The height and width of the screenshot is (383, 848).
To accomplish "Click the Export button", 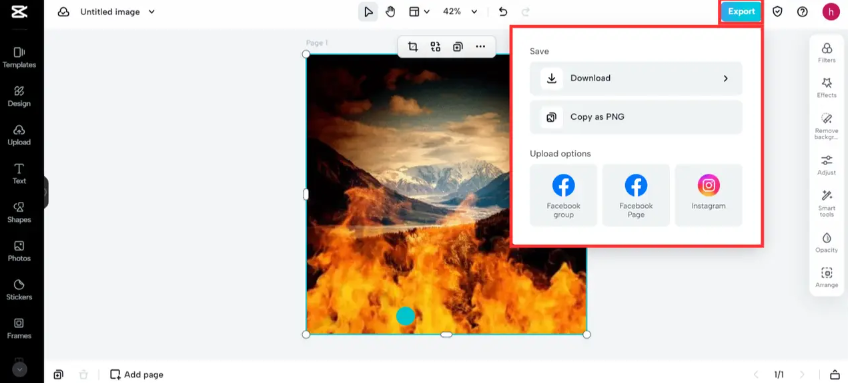I will pos(741,12).
